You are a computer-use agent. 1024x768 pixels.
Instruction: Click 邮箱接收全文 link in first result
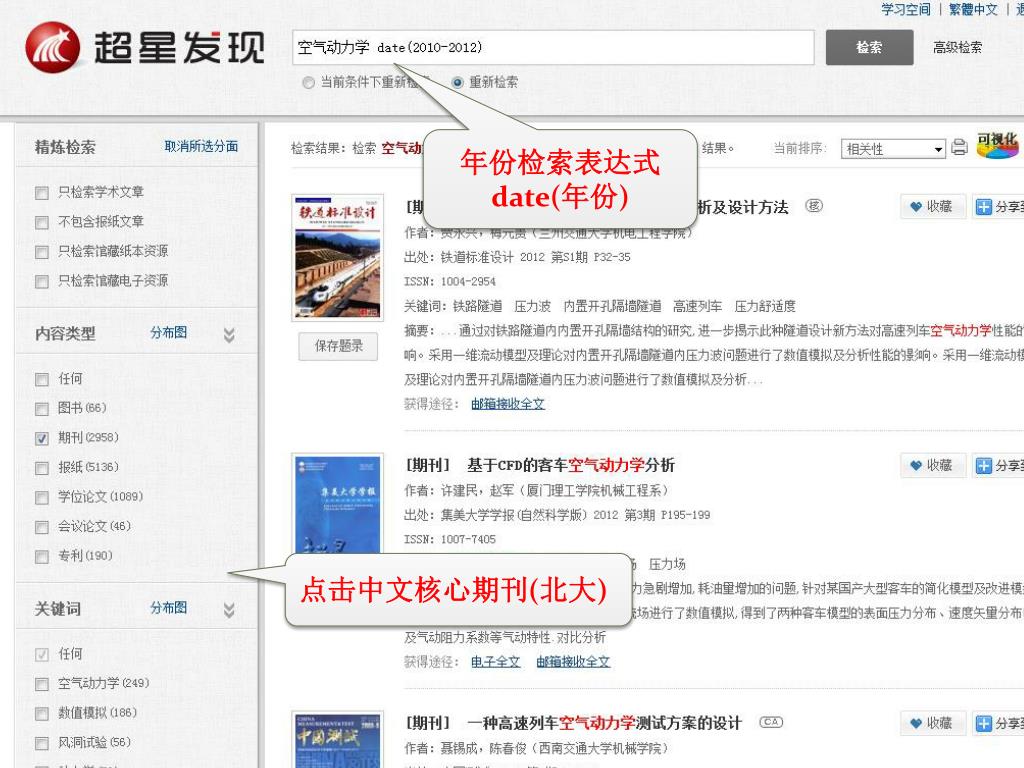(508, 404)
